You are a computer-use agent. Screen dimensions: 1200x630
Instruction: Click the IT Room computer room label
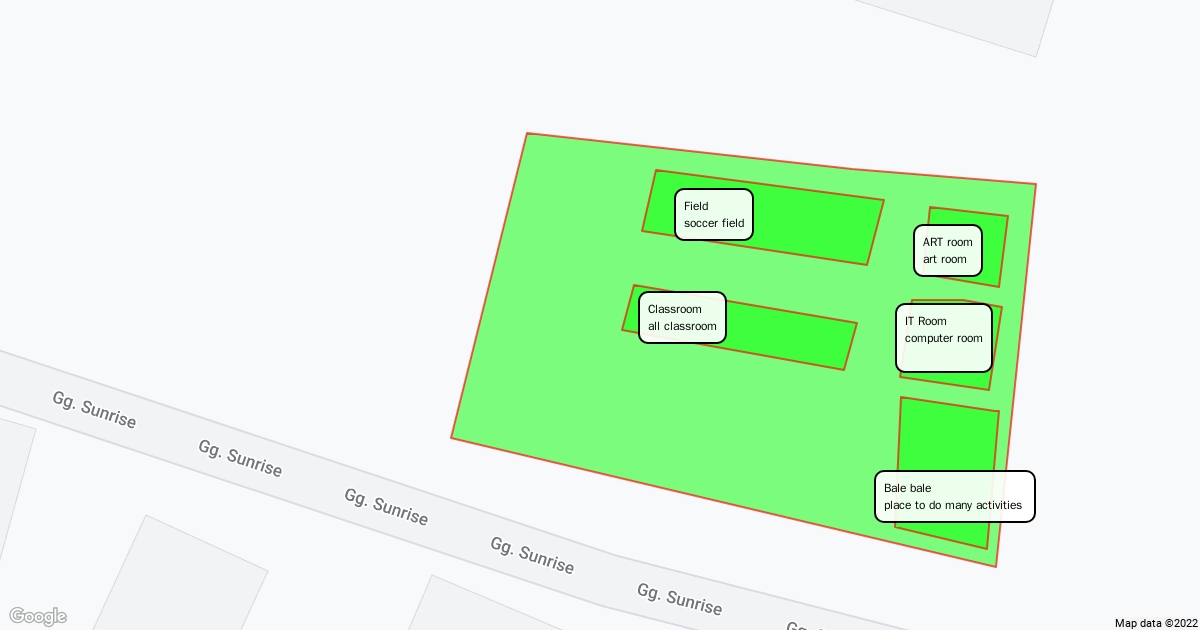pyautogui.click(x=943, y=337)
